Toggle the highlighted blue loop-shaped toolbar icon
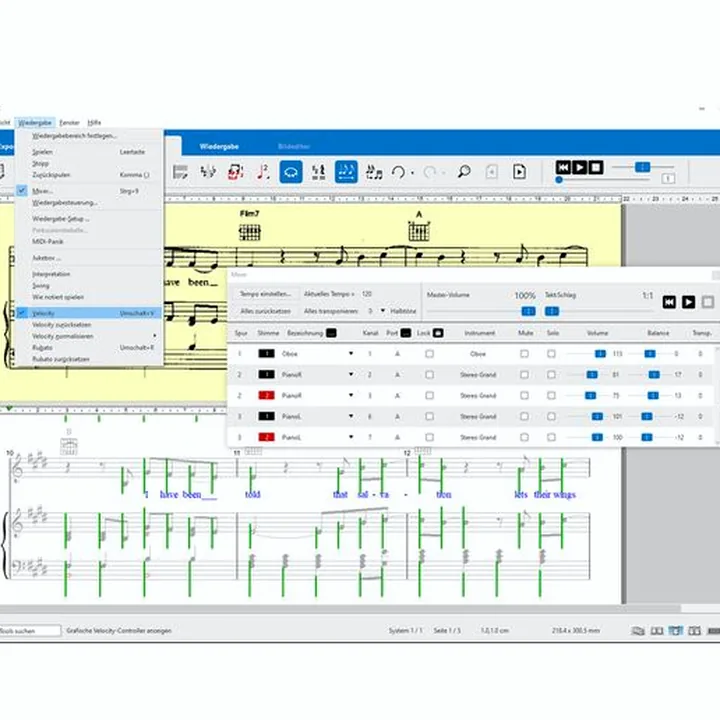The width and height of the screenshot is (720, 720). click(291, 172)
